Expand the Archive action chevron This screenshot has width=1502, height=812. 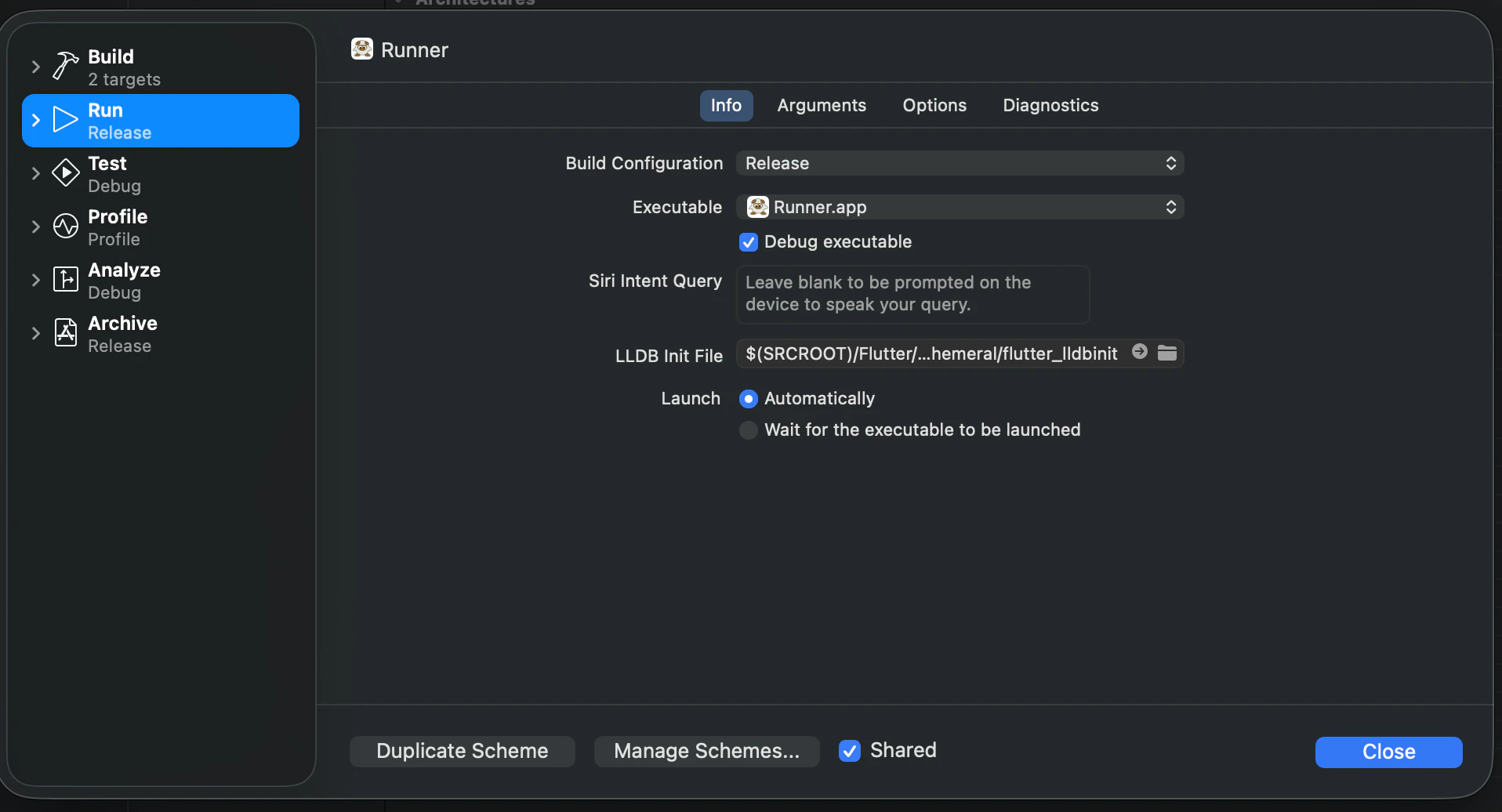pyautogui.click(x=35, y=333)
